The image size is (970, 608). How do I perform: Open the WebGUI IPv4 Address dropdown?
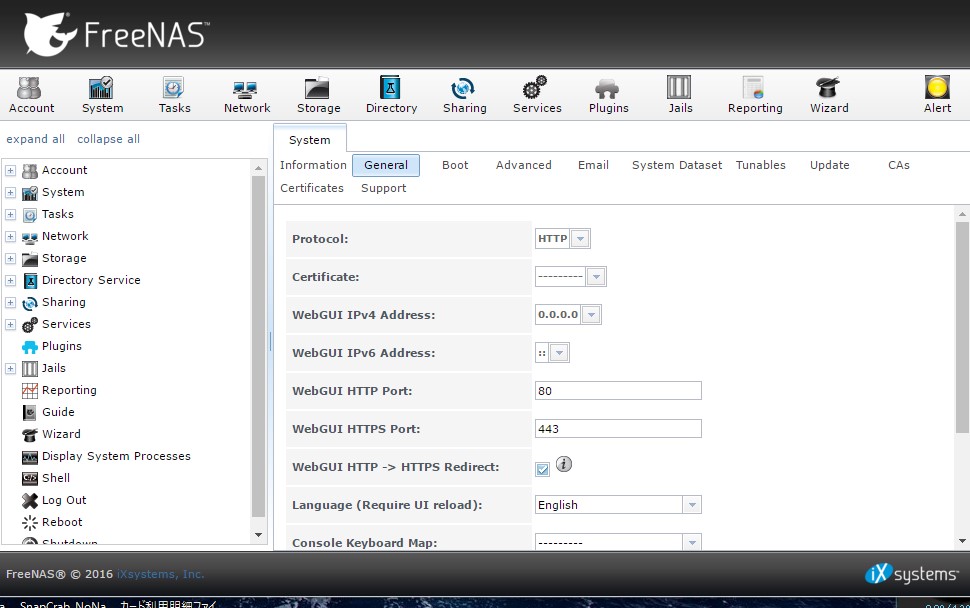coord(591,315)
